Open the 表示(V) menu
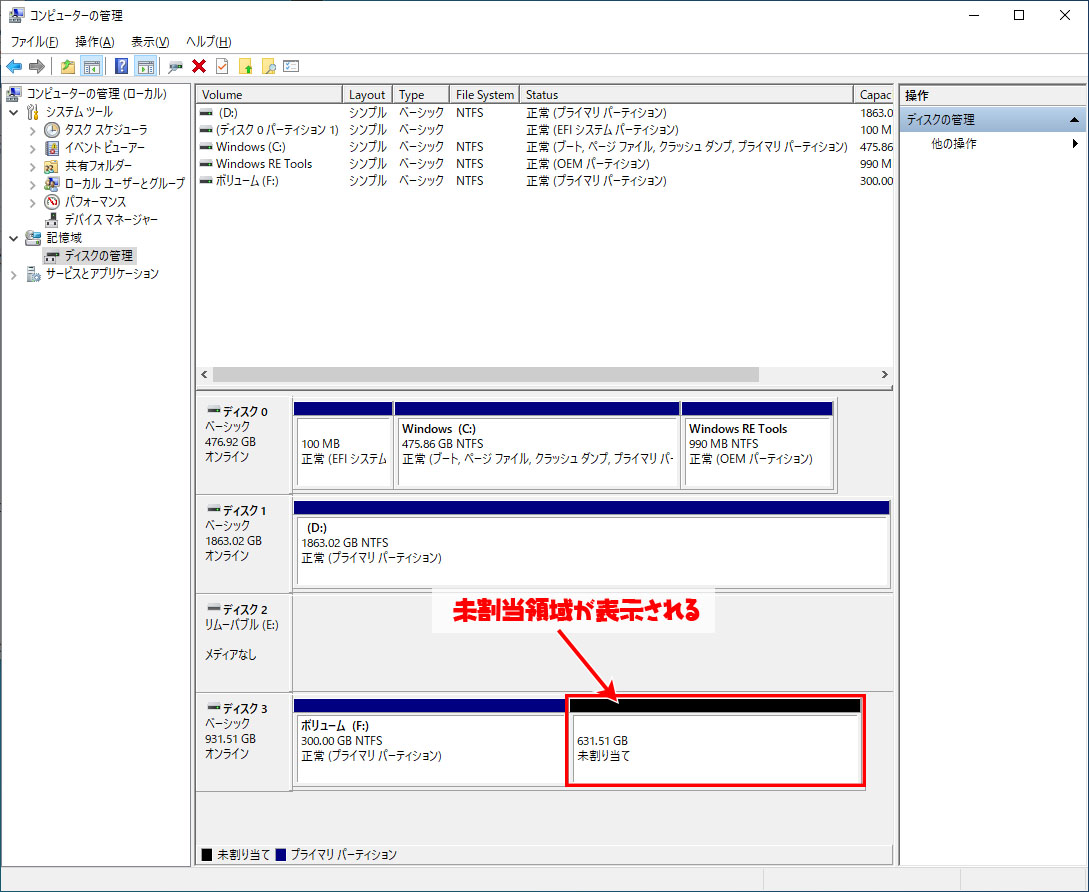The width and height of the screenshot is (1089, 892). (x=150, y=42)
